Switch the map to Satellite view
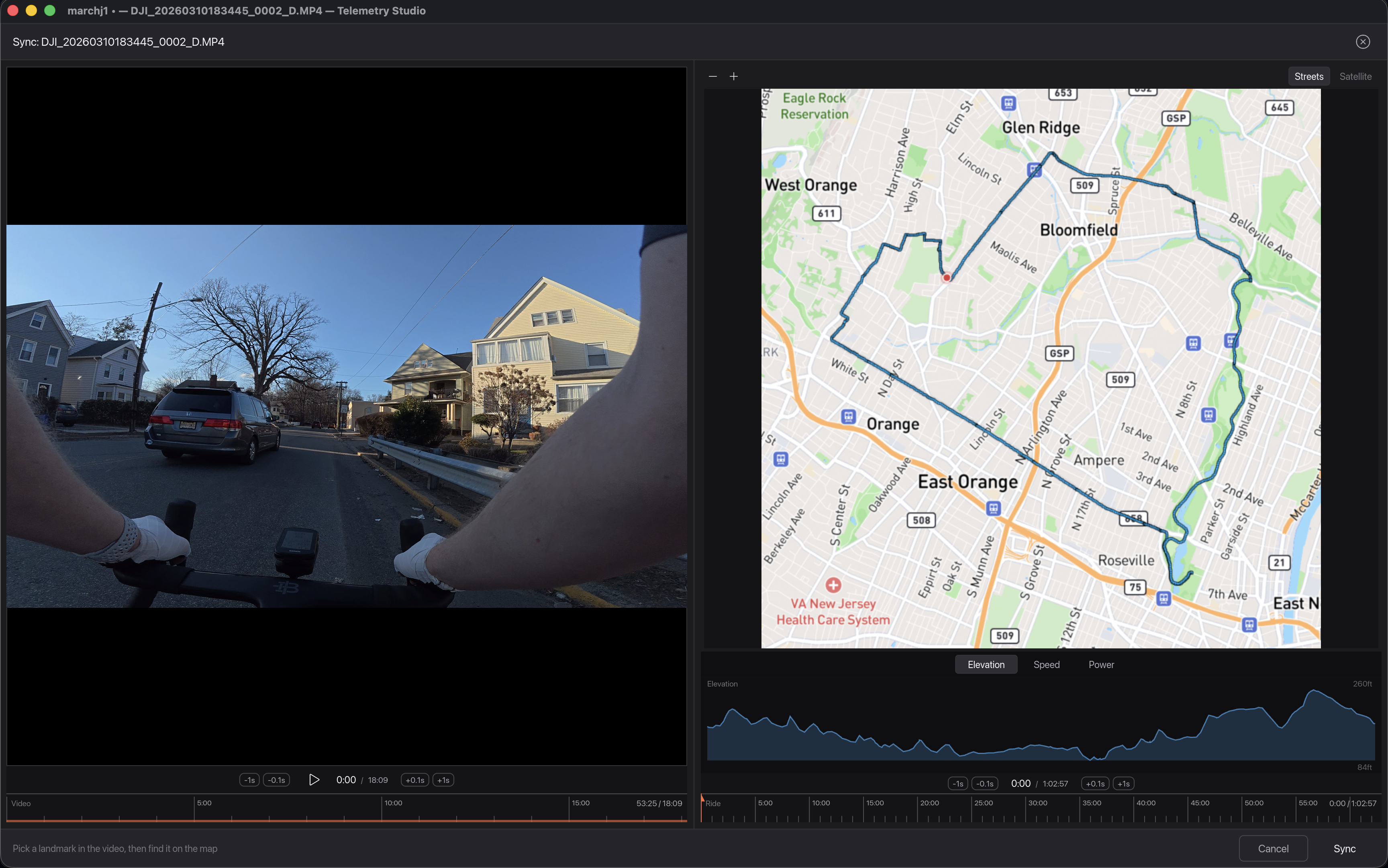The image size is (1388, 868). click(1355, 76)
